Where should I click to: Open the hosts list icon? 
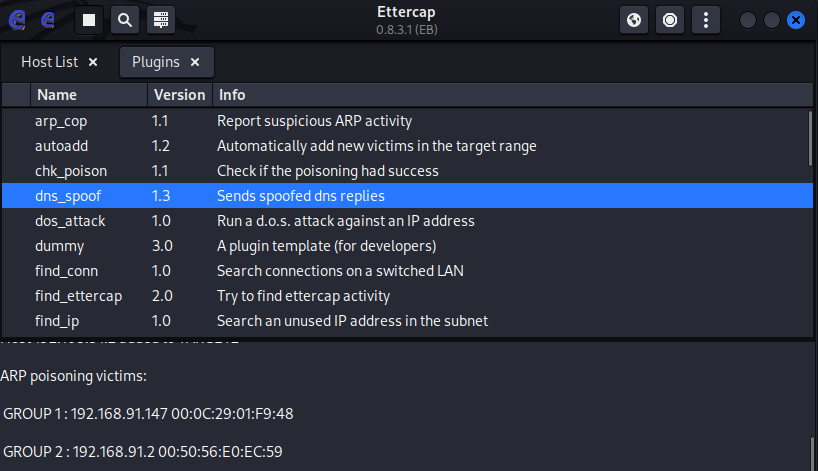click(x=160, y=19)
